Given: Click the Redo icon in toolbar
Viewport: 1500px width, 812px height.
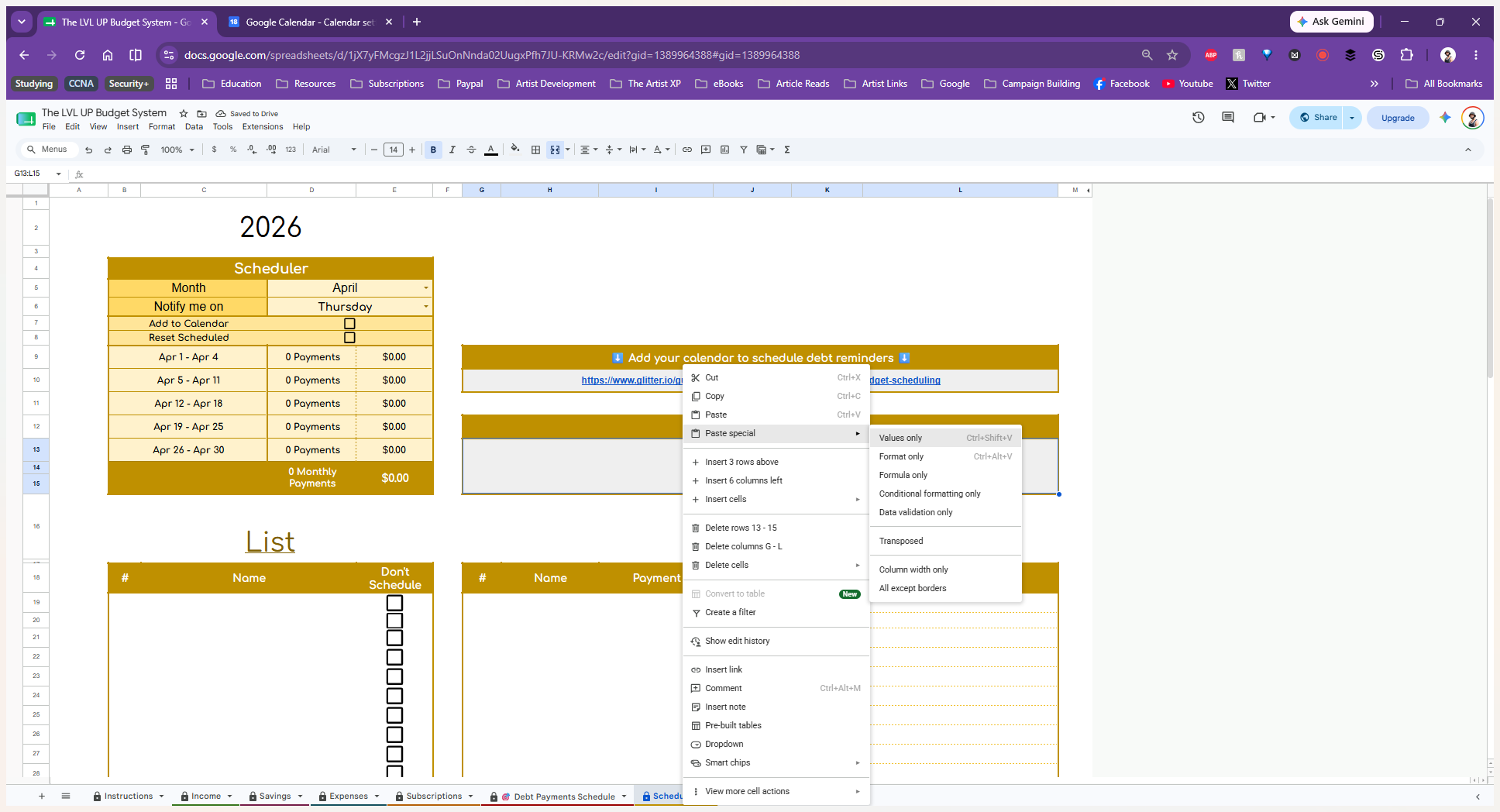Looking at the screenshot, I should click(108, 150).
